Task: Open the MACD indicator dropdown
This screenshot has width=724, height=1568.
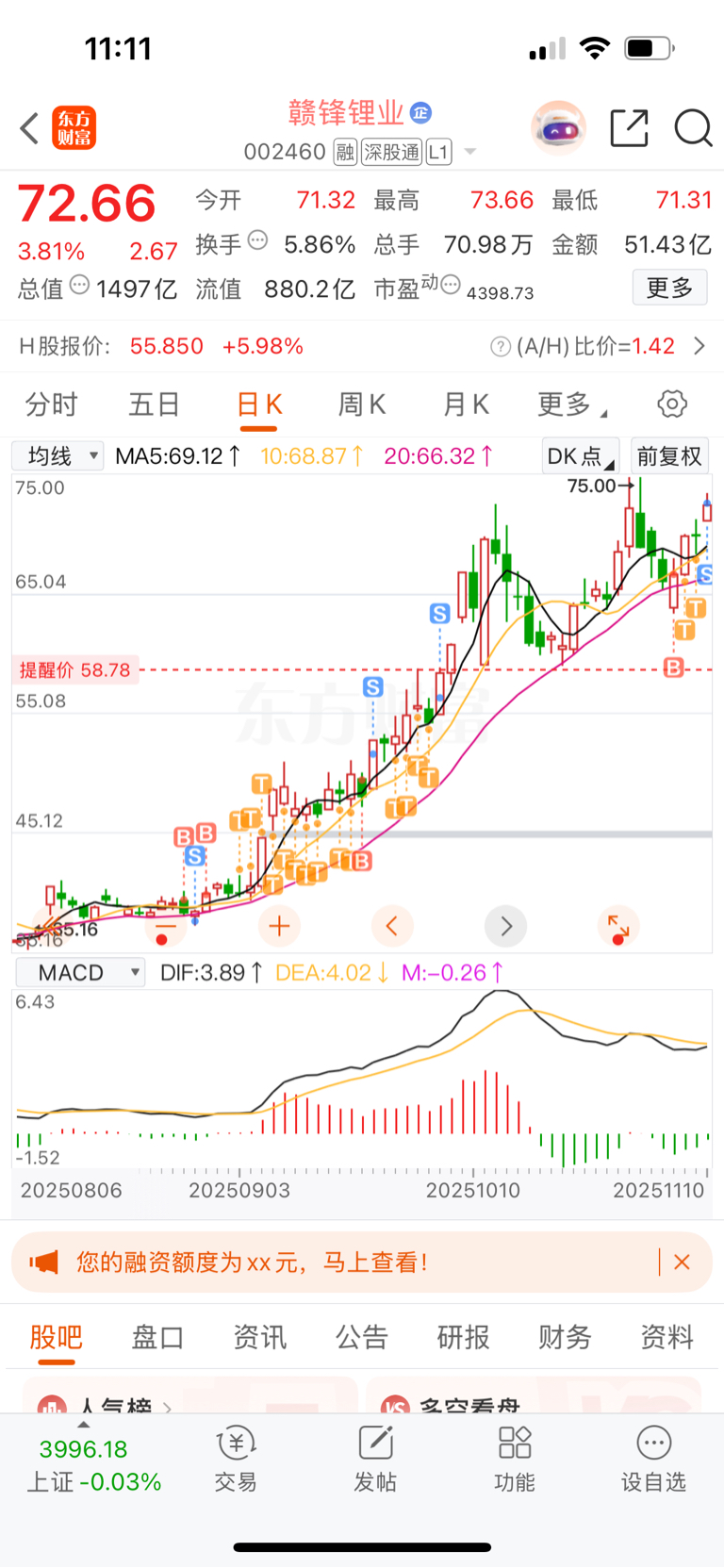Action: tap(79, 973)
